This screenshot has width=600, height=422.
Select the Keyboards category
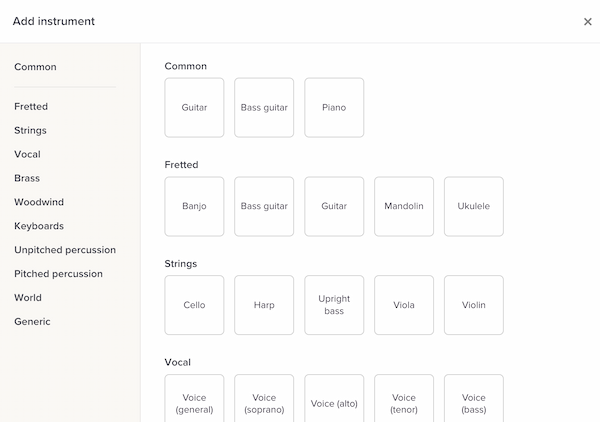click(x=39, y=226)
